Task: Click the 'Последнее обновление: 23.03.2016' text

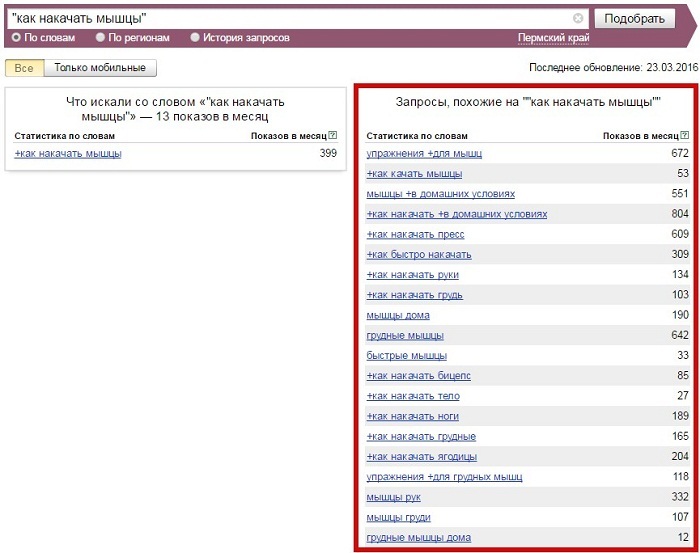Action: [x=613, y=68]
